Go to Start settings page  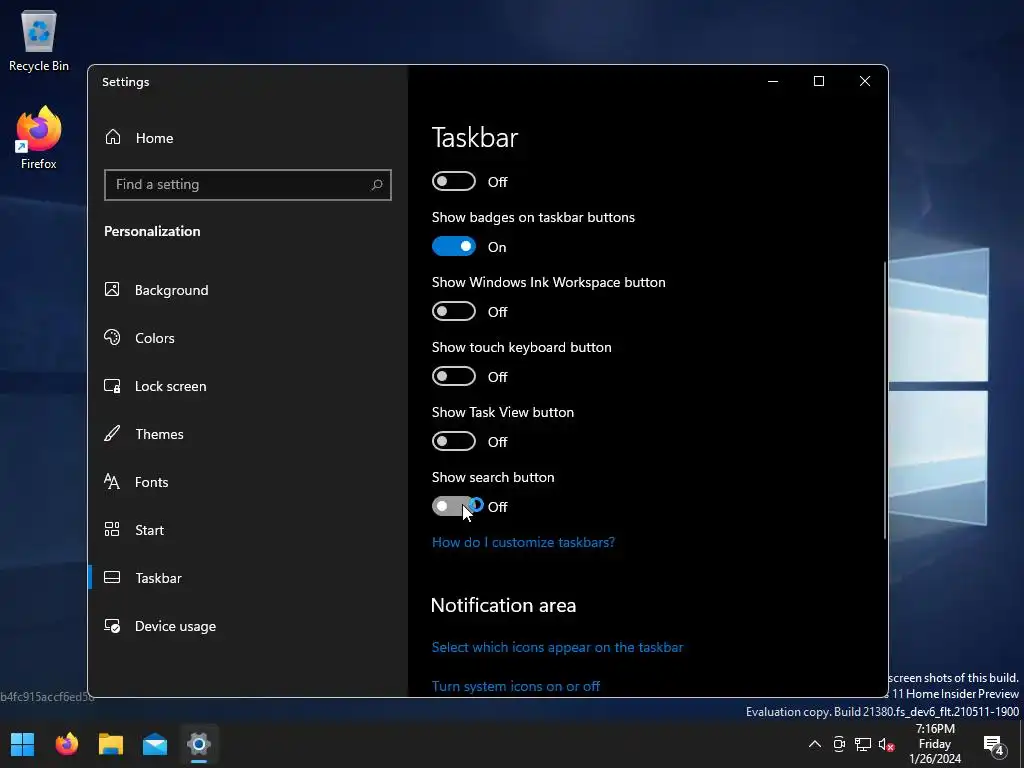click(x=149, y=530)
